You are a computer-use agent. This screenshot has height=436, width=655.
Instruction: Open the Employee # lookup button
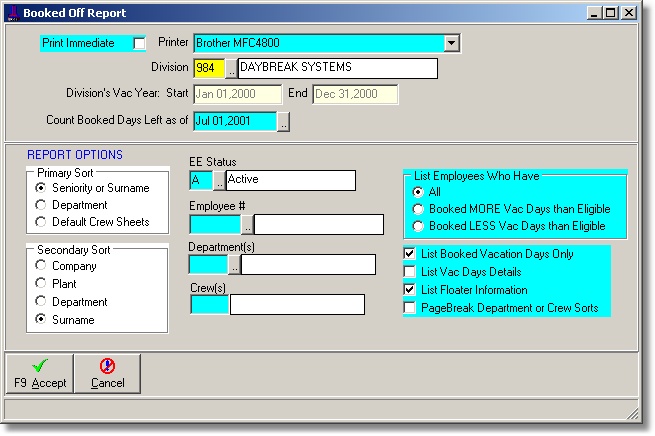pyautogui.click(x=247, y=224)
